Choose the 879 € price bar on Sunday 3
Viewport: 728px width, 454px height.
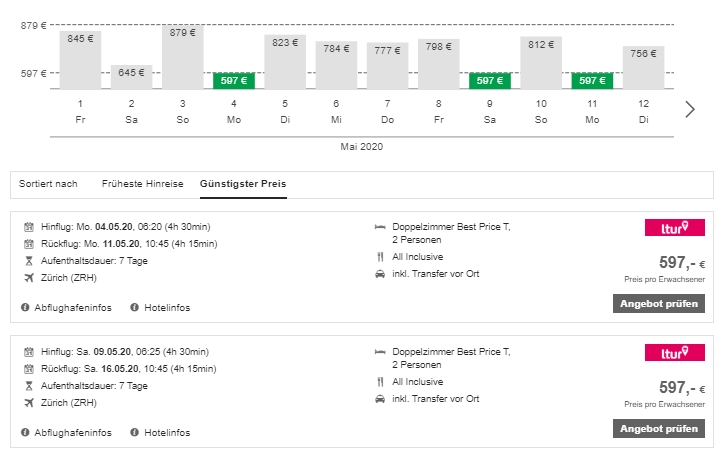pyautogui.click(x=183, y=58)
